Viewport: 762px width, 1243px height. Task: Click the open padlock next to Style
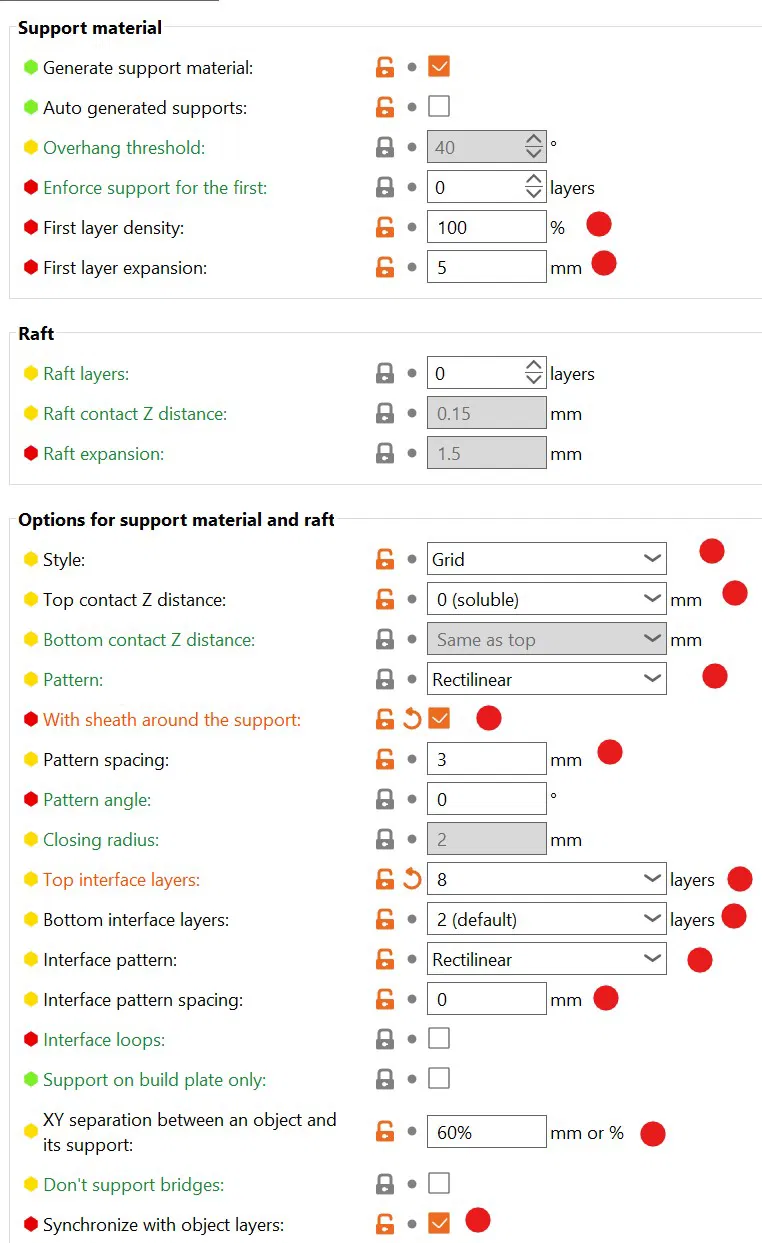384,560
